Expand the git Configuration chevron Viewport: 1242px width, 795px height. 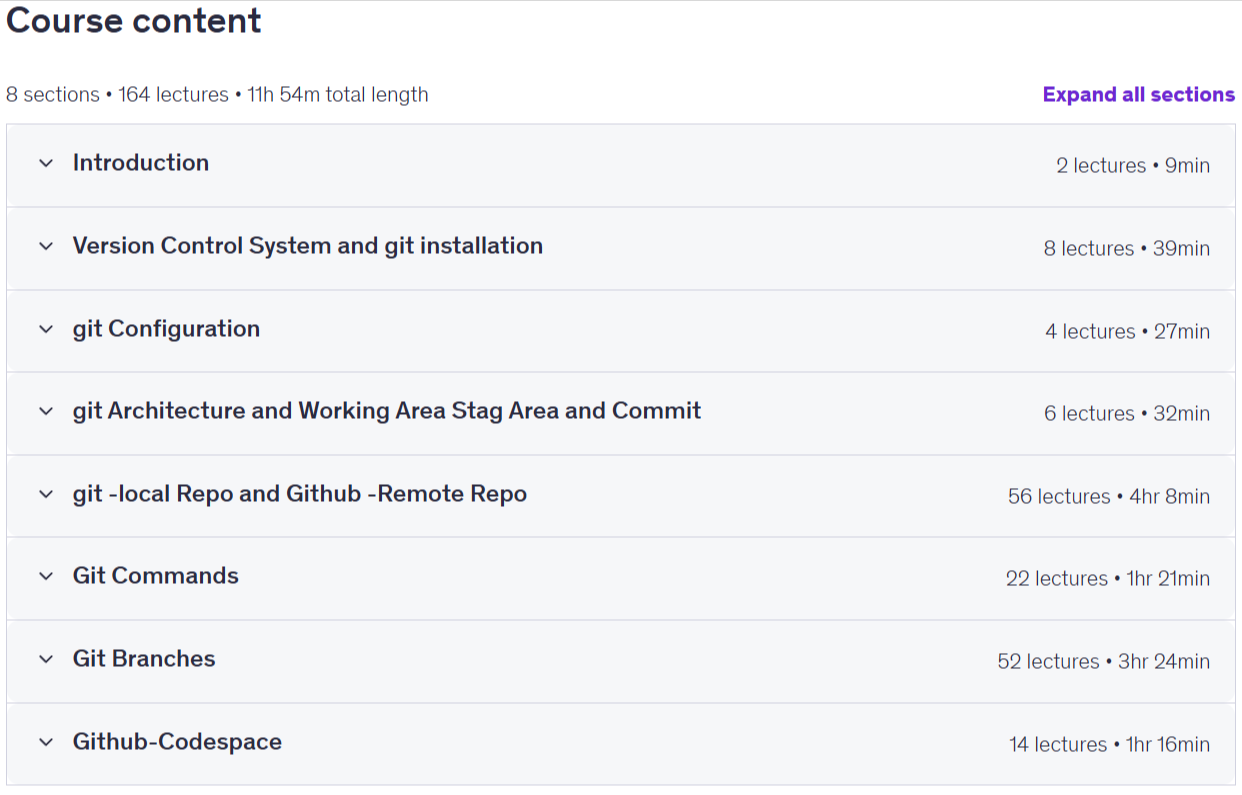click(46, 330)
